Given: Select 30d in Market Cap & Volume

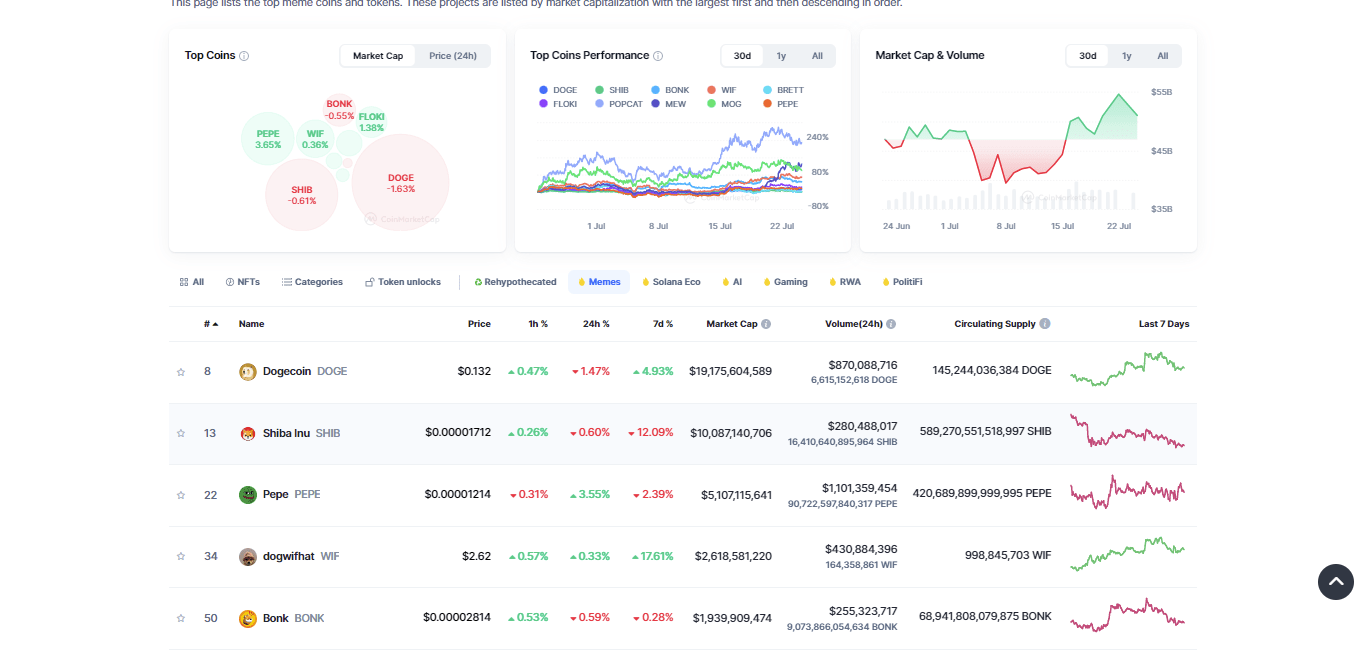Looking at the screenshot, I should 1088,56.
